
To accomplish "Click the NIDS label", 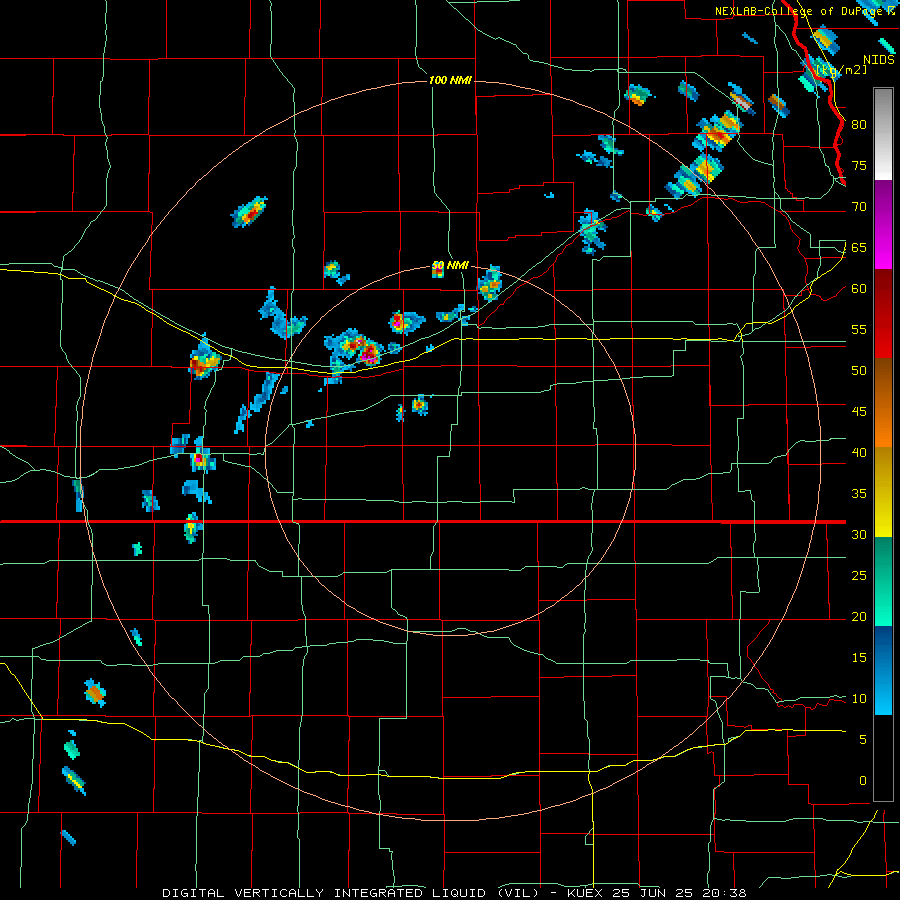I will [x=879, y=60].
